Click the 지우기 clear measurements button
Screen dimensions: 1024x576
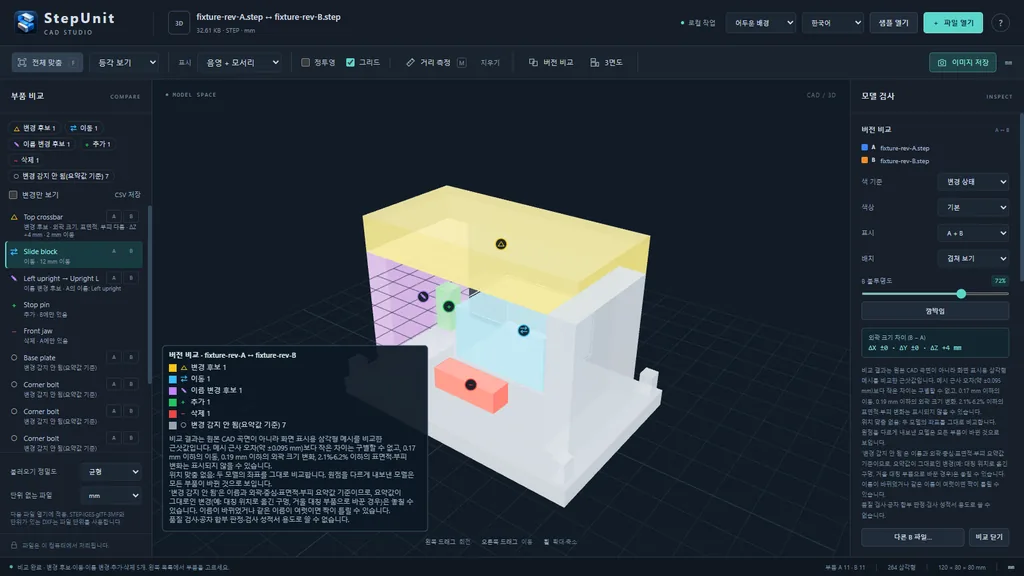pos(490,63)
